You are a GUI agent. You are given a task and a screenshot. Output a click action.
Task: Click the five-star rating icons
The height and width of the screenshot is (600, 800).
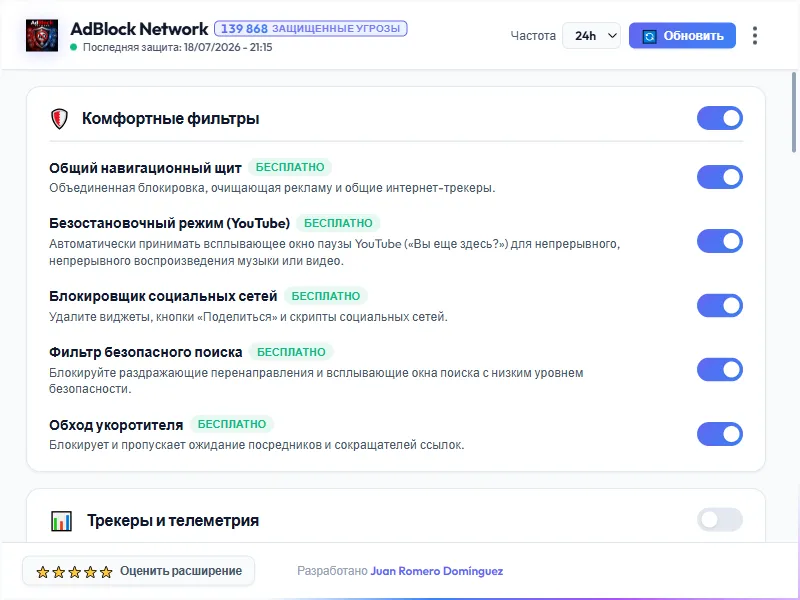74,571
